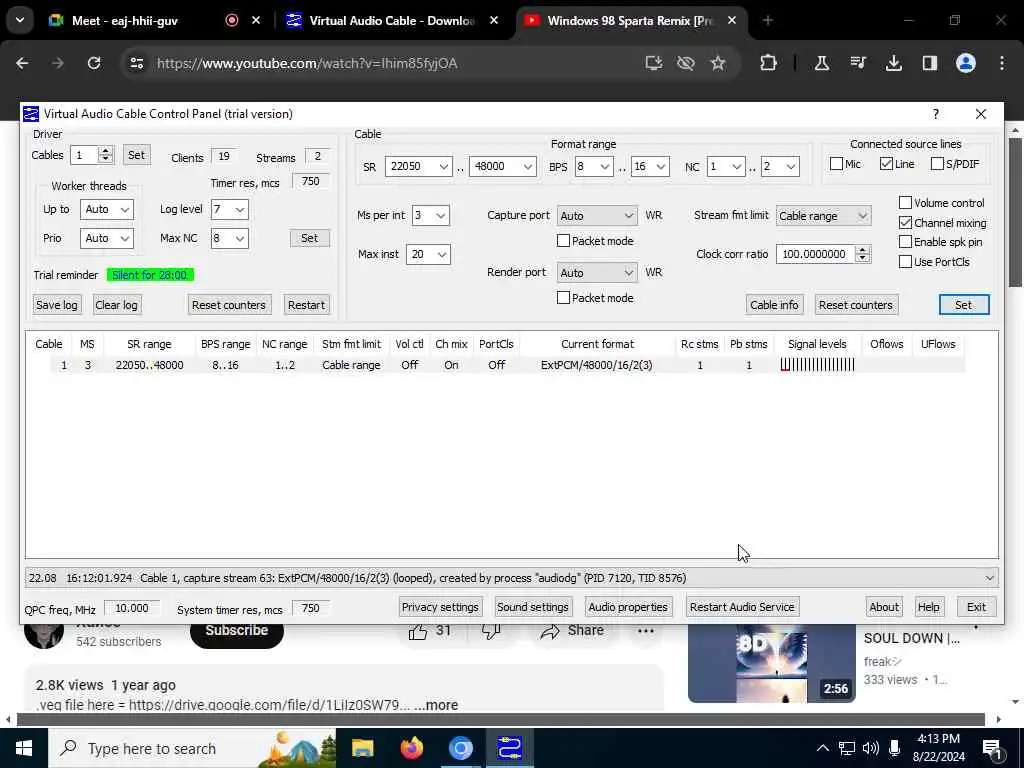Image resolution: width=1024 pixels, height=768 pixels.
Task: Open YouTube video more actions ellipsis
Action: (x=646, y=631)
